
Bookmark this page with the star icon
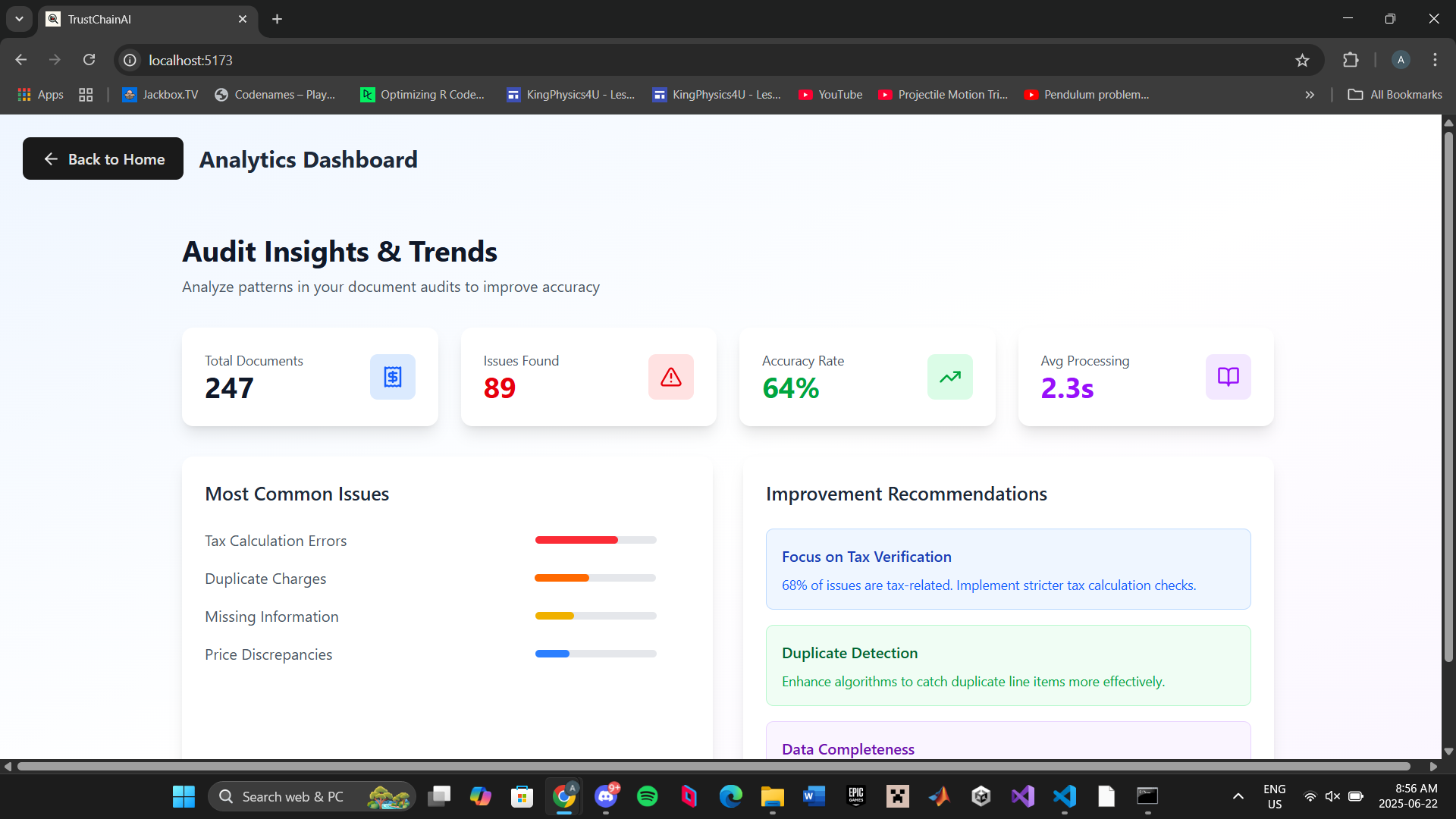click(1302, 61)
